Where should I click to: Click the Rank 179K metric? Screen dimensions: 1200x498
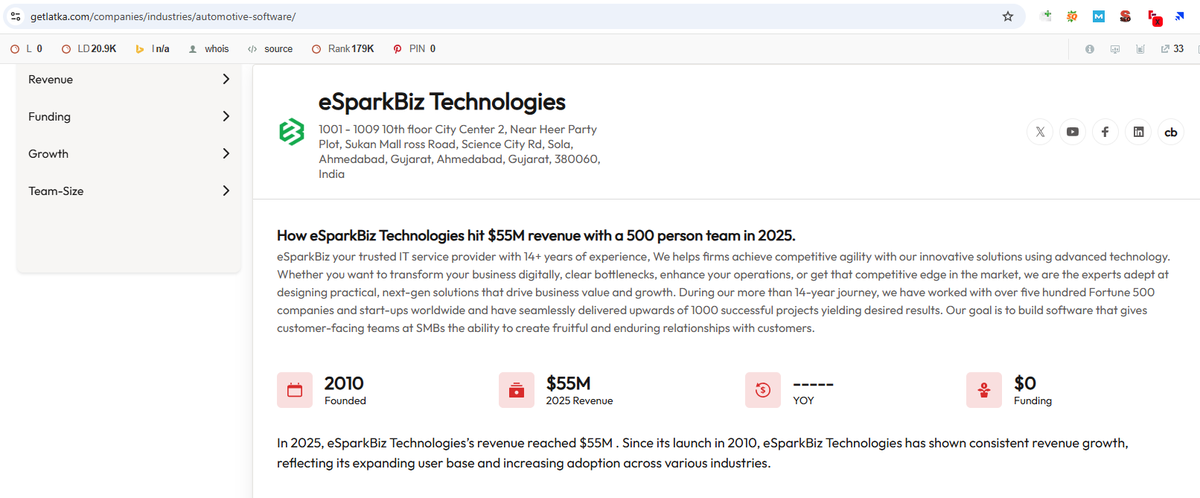click(343, 49)
